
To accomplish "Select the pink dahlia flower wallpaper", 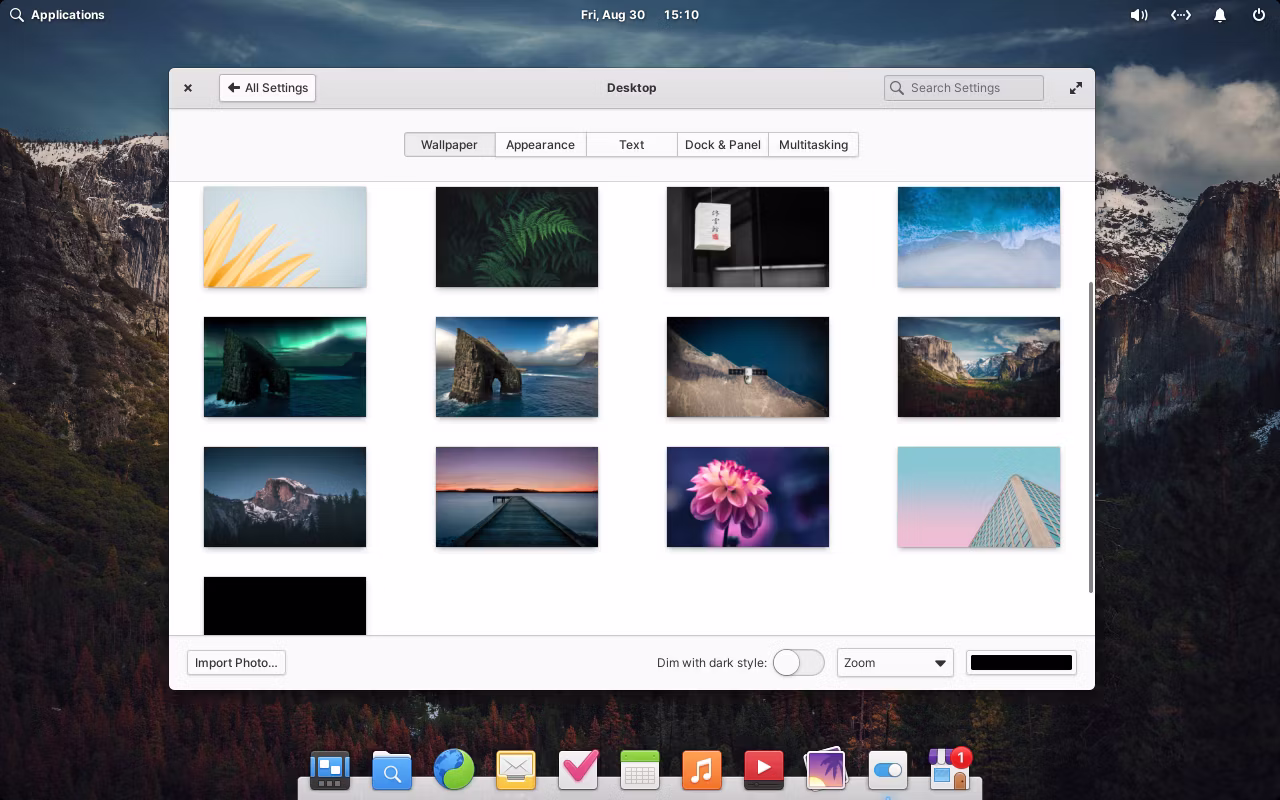I will tap(747, 497).
